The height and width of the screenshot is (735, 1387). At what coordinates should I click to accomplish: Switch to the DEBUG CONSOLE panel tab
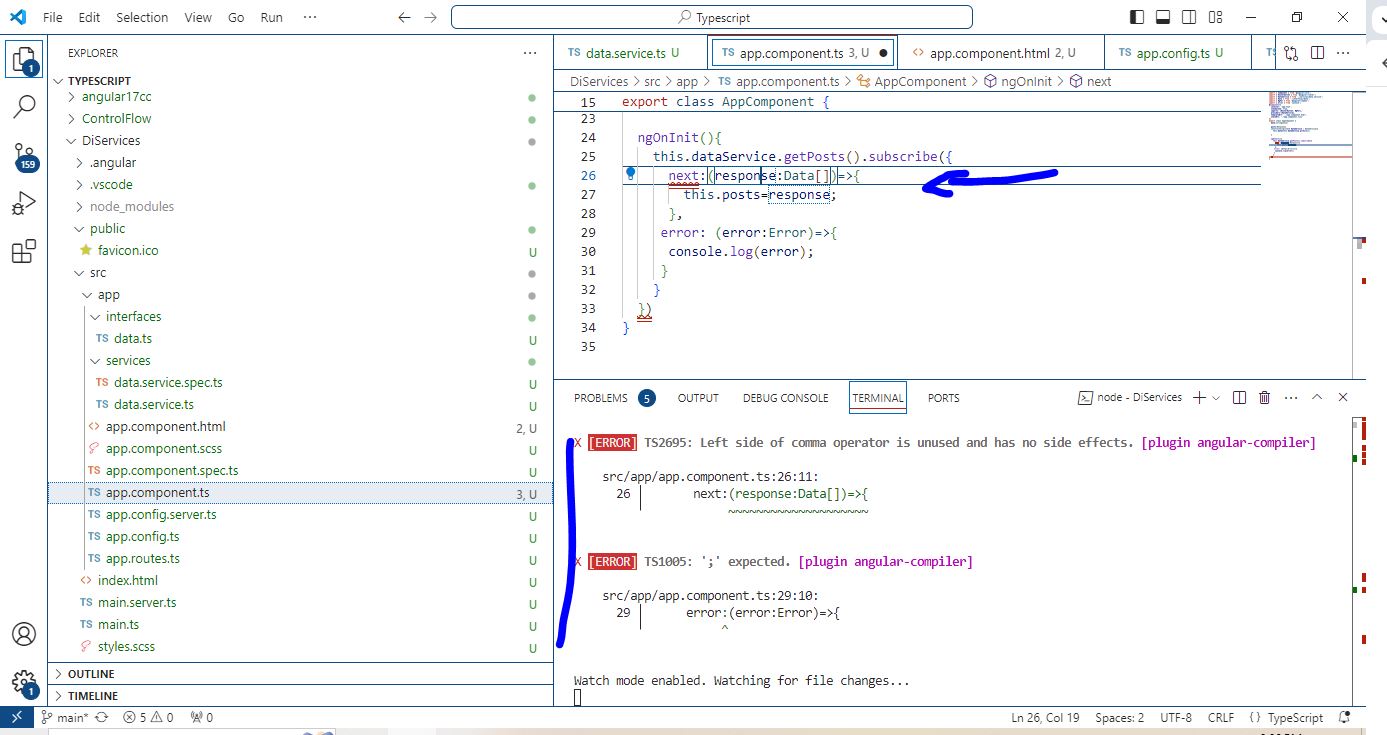(x=785, y=397)
